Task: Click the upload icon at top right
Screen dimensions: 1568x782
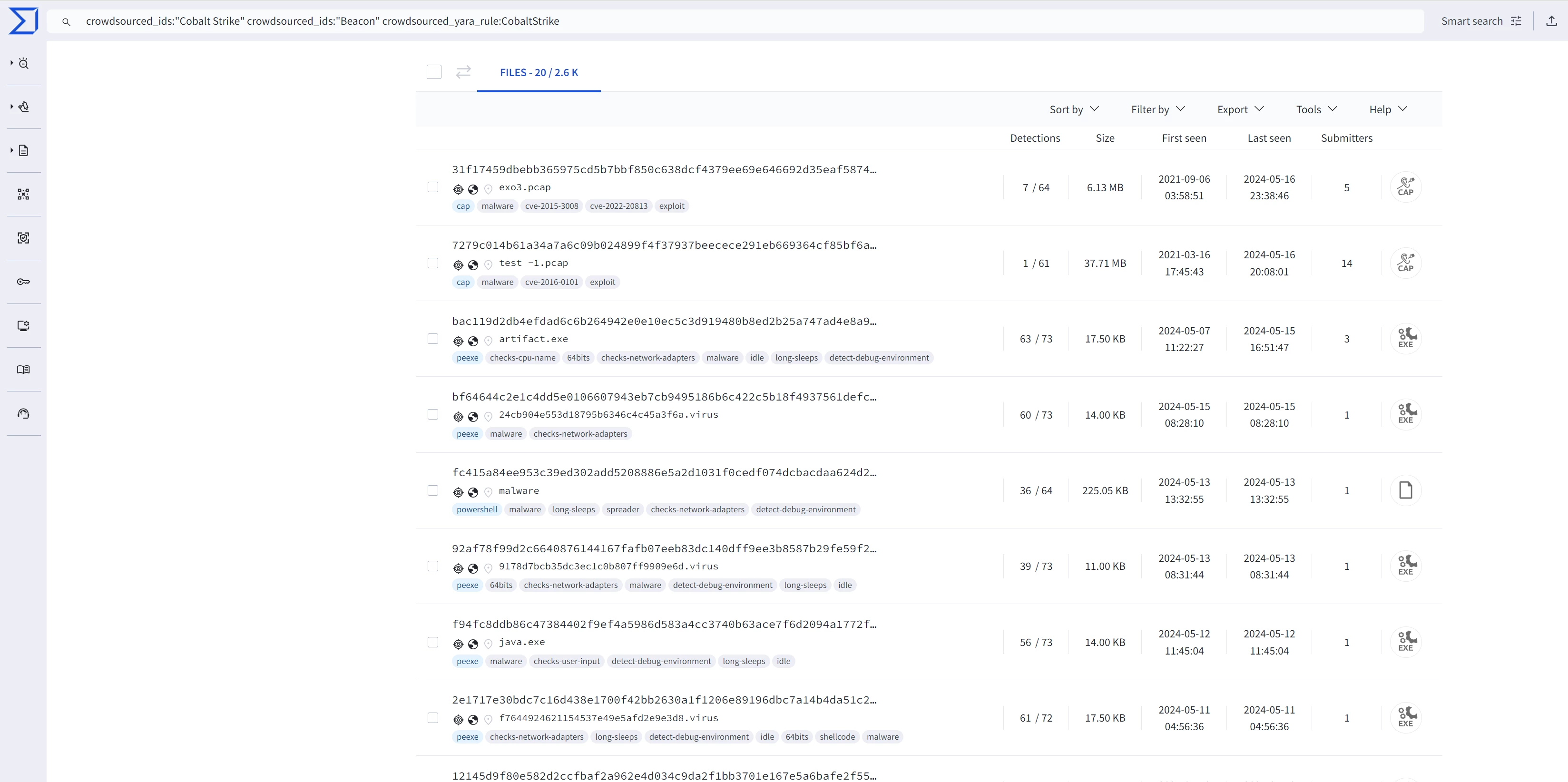Action: click(1551, 20)
